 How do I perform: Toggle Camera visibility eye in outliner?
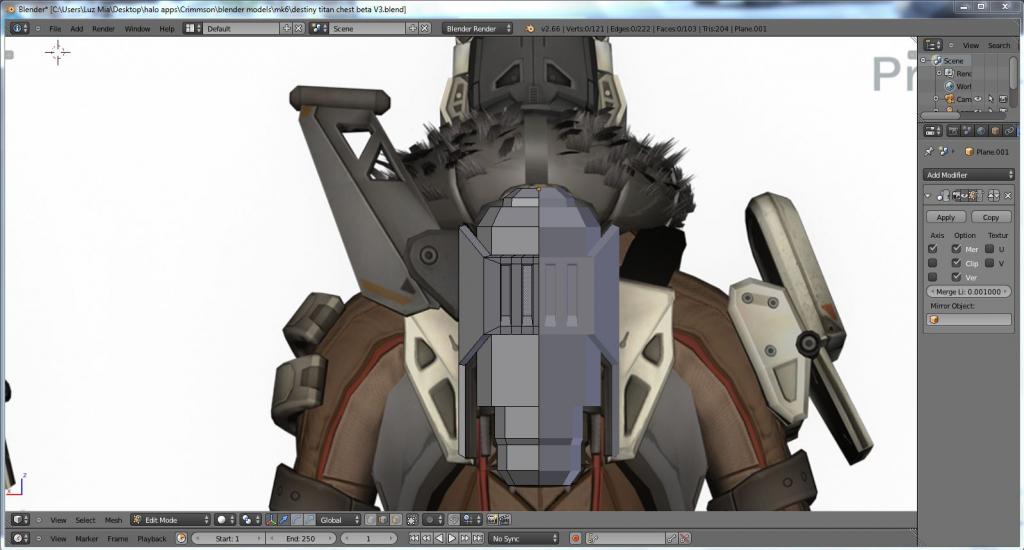tap(978, 99)
